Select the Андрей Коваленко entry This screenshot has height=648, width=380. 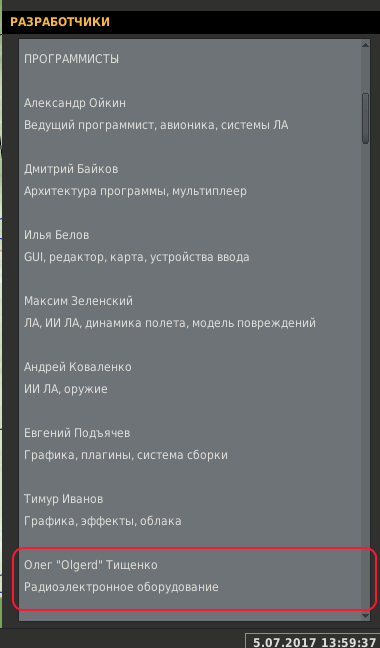coord(78,367)
